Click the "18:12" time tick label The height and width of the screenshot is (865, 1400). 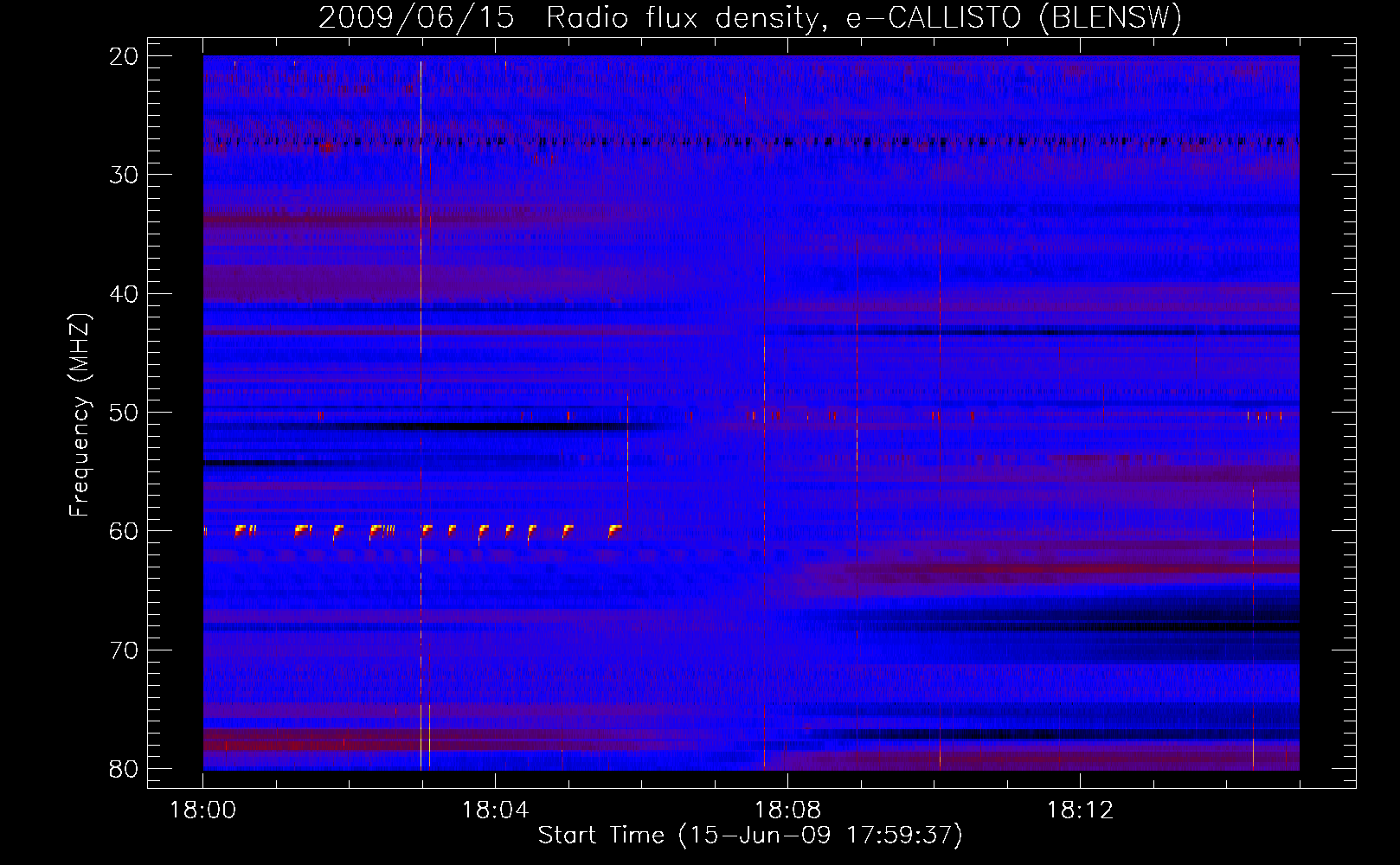1080,811
